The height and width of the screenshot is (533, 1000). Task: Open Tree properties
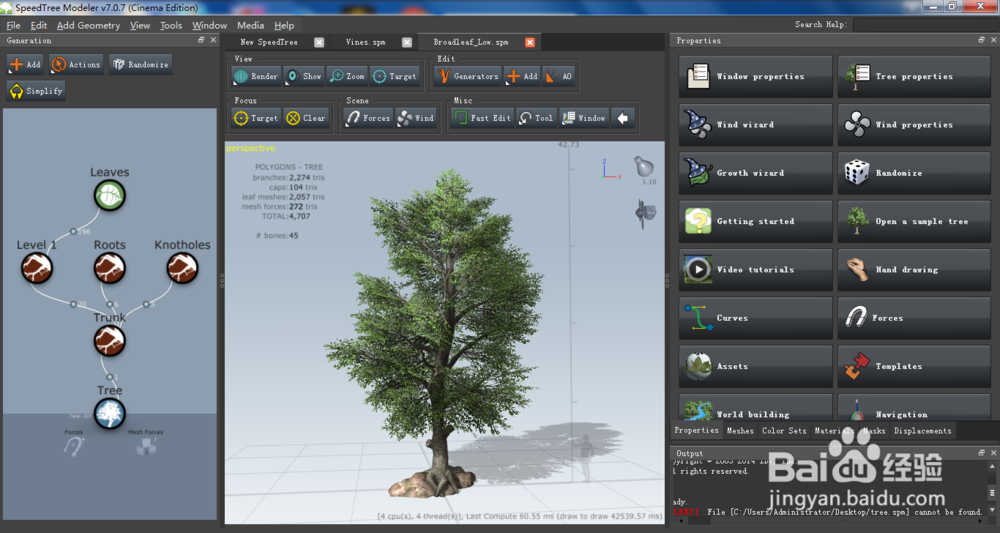(x=914, y=77)
